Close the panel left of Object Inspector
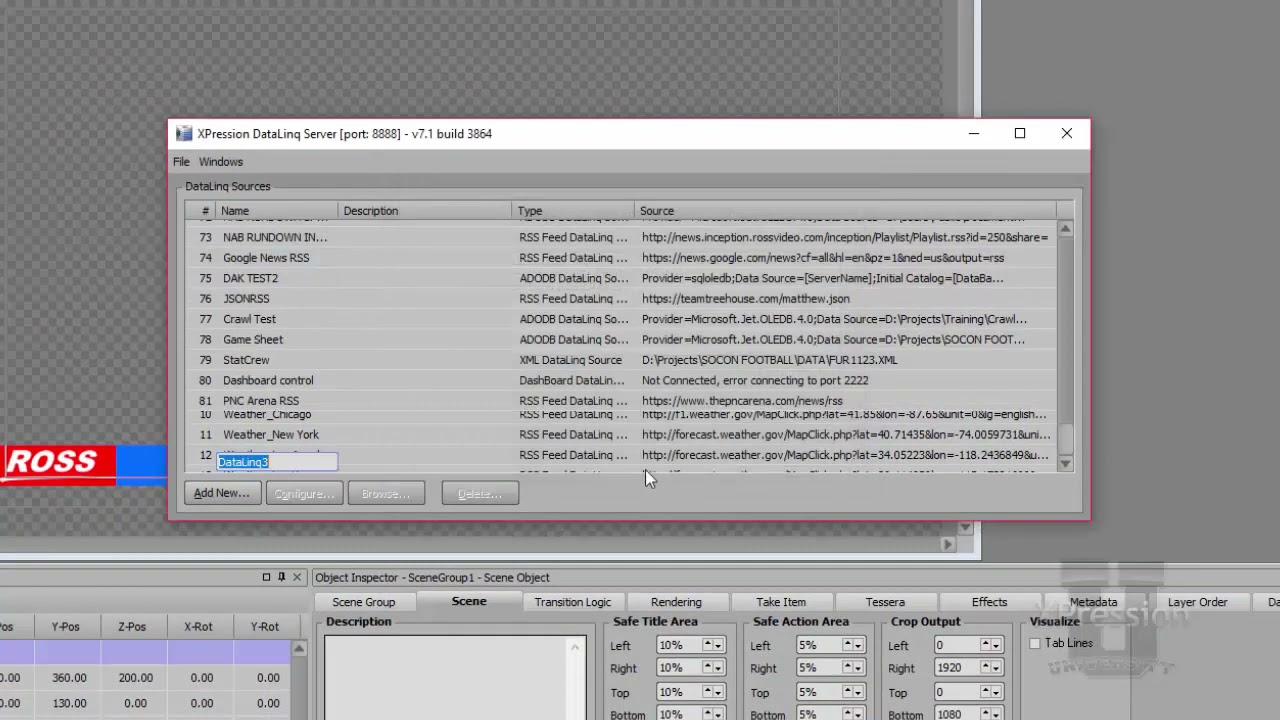Image resolution: width=1280 pixels, height=720 pixels. (x=297, y=577)
